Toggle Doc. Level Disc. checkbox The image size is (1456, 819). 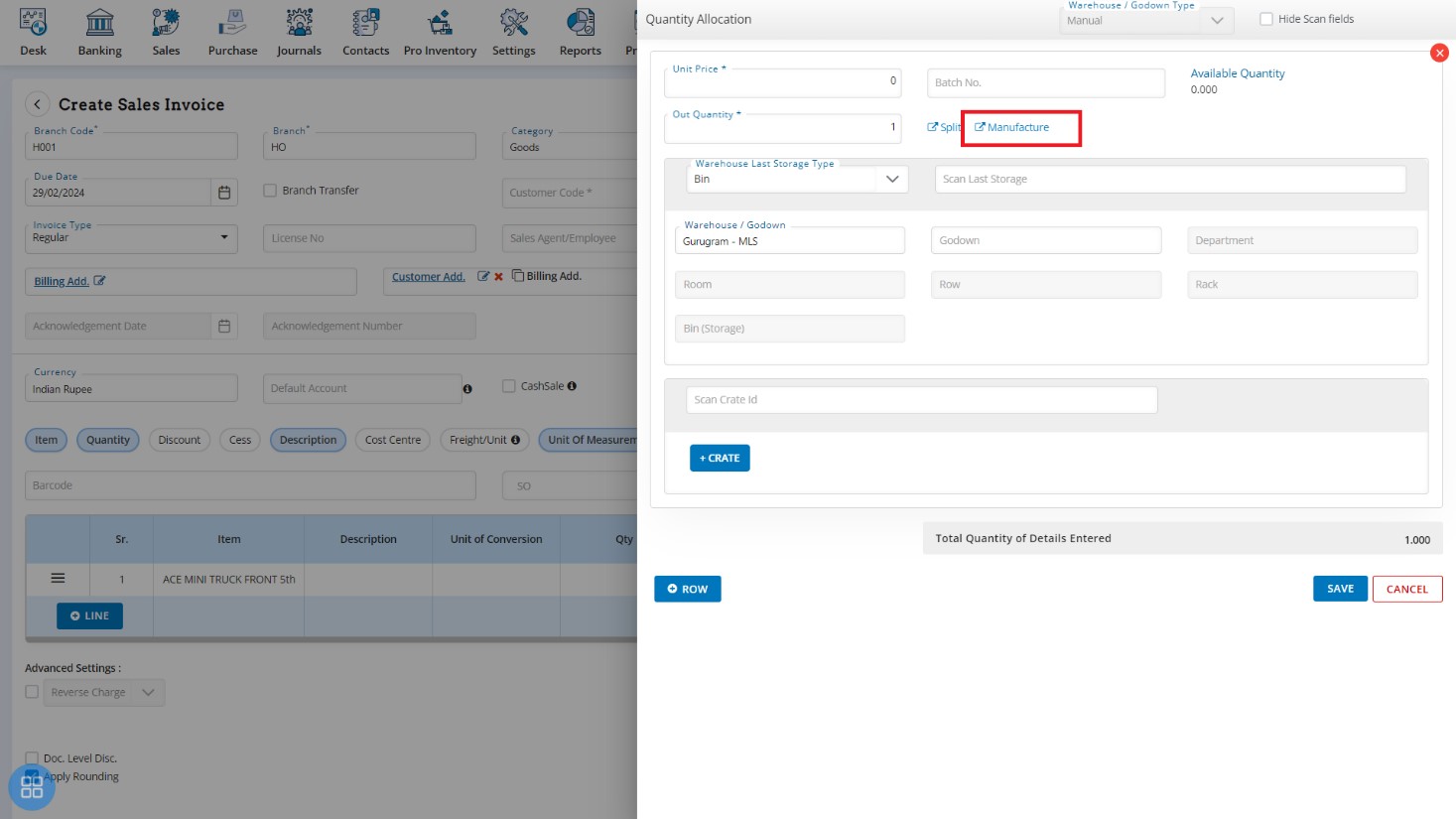[32, 758]
